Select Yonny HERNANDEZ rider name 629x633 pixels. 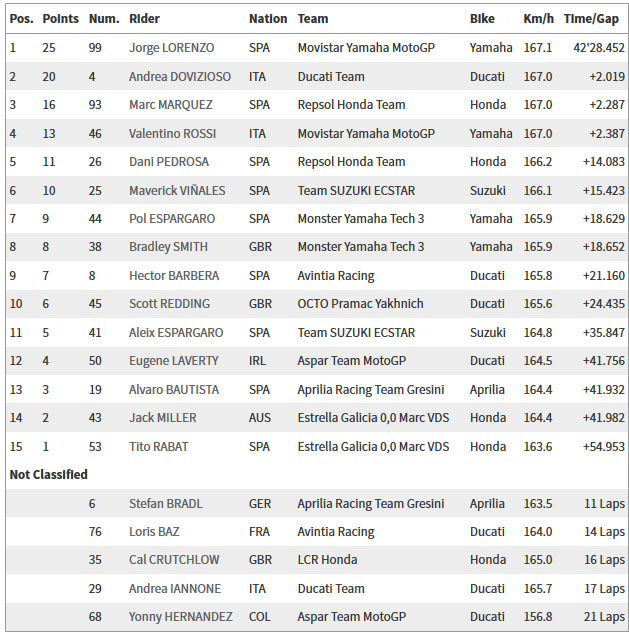pos(181,617)
